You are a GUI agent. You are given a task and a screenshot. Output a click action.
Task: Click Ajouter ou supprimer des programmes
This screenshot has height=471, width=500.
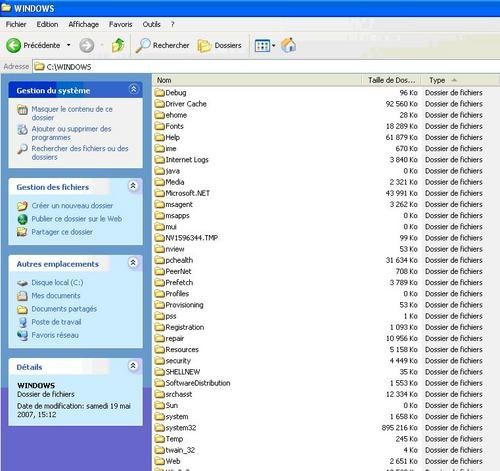pyautogui.click(x=71, y=133)
